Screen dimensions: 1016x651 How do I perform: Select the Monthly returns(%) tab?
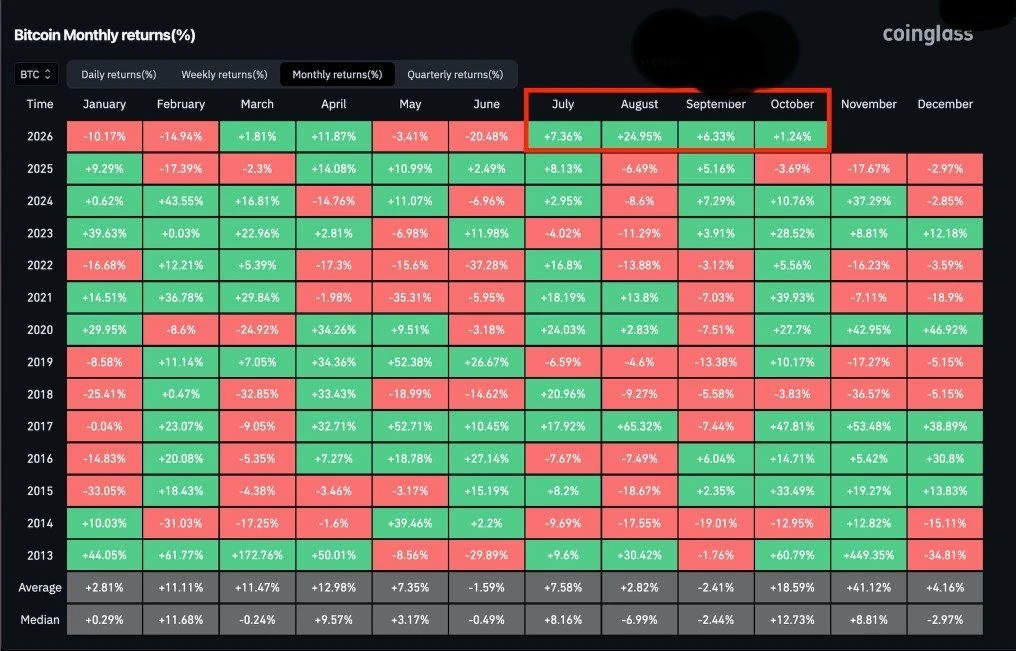[337, 74]
